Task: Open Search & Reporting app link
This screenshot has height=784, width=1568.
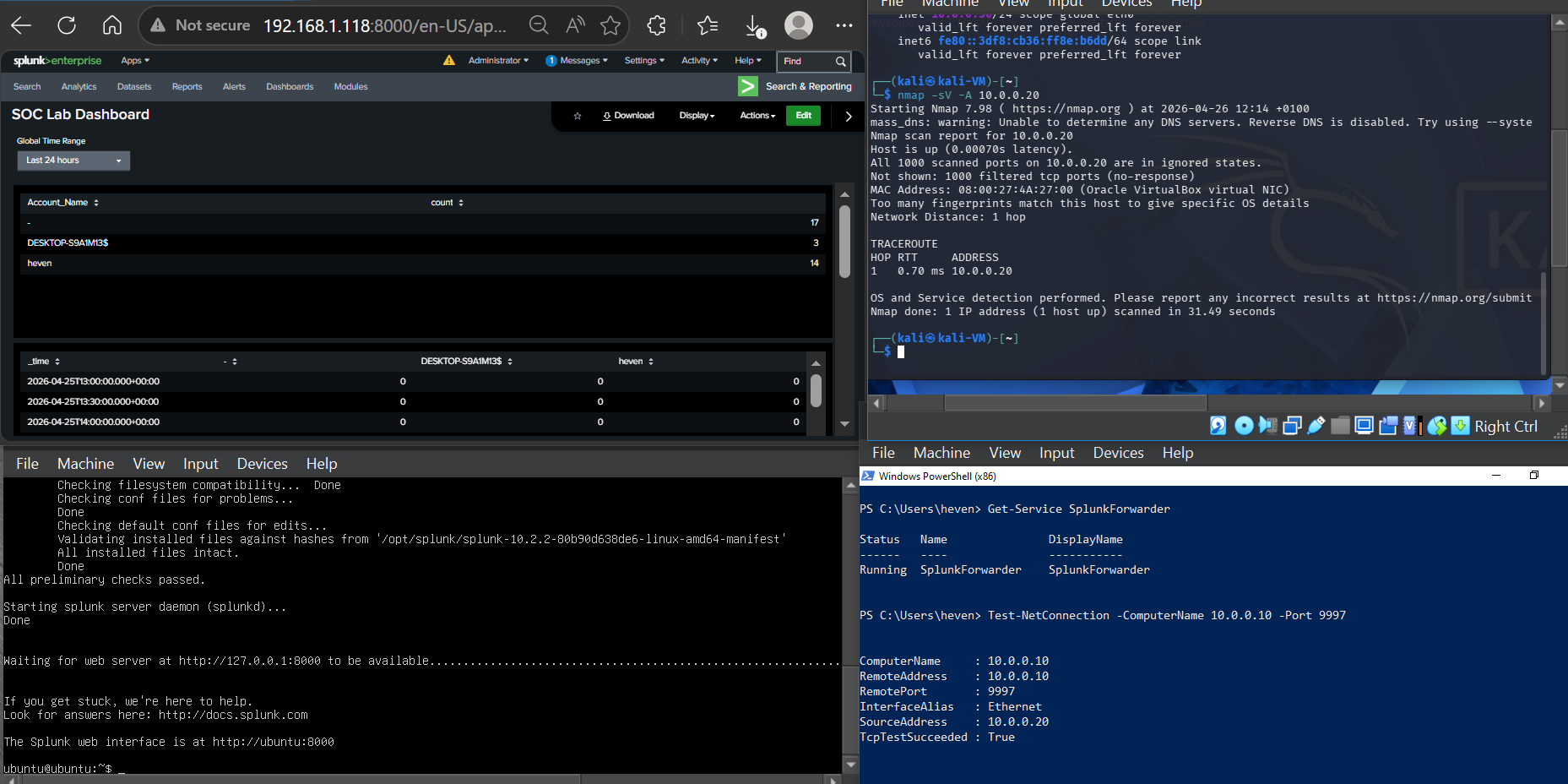Action: point(795,86)
